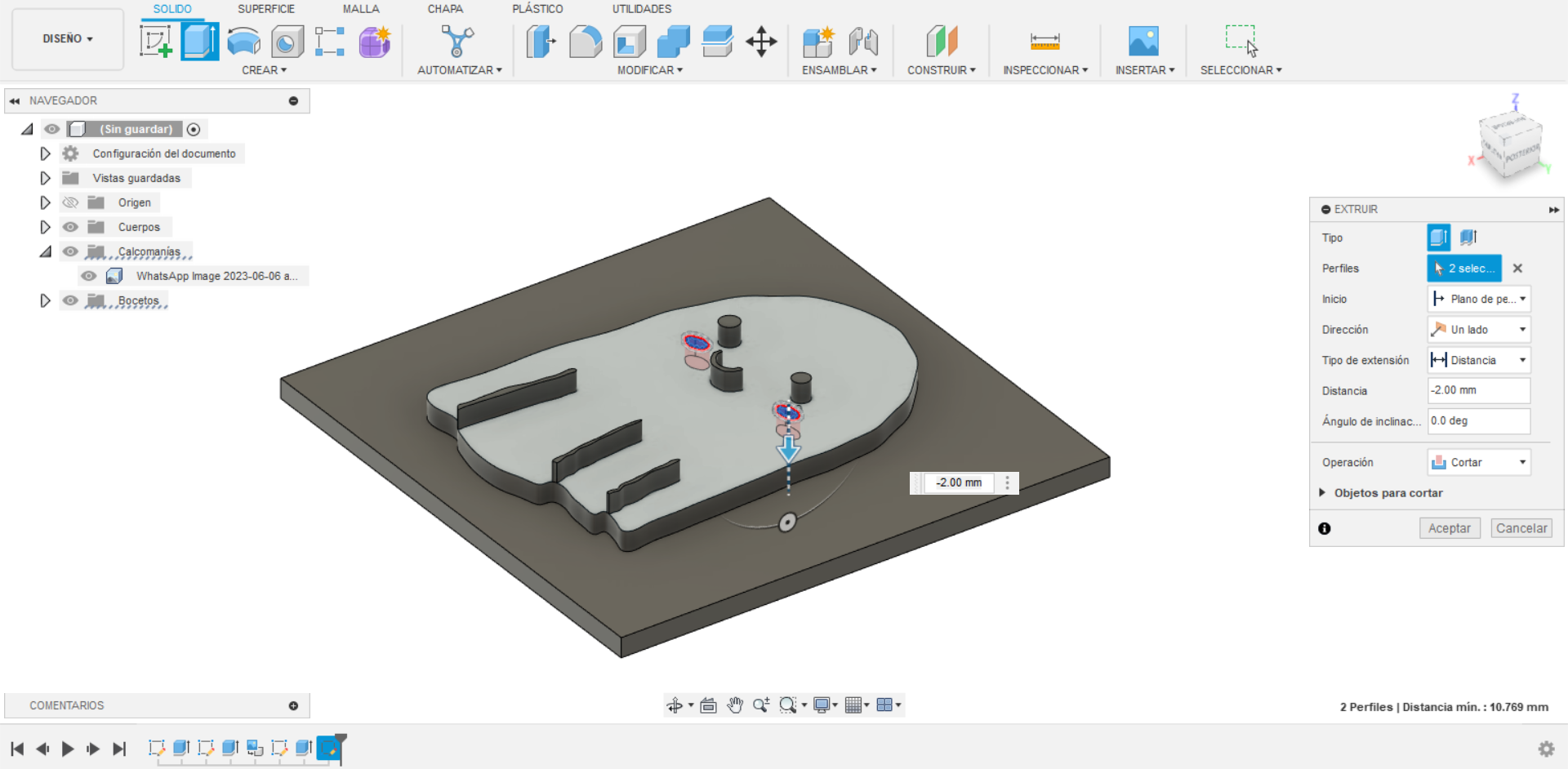Toggle visibility of WhatsApp Image decal
1568x769 pixels.
click(x=88, y=276)
